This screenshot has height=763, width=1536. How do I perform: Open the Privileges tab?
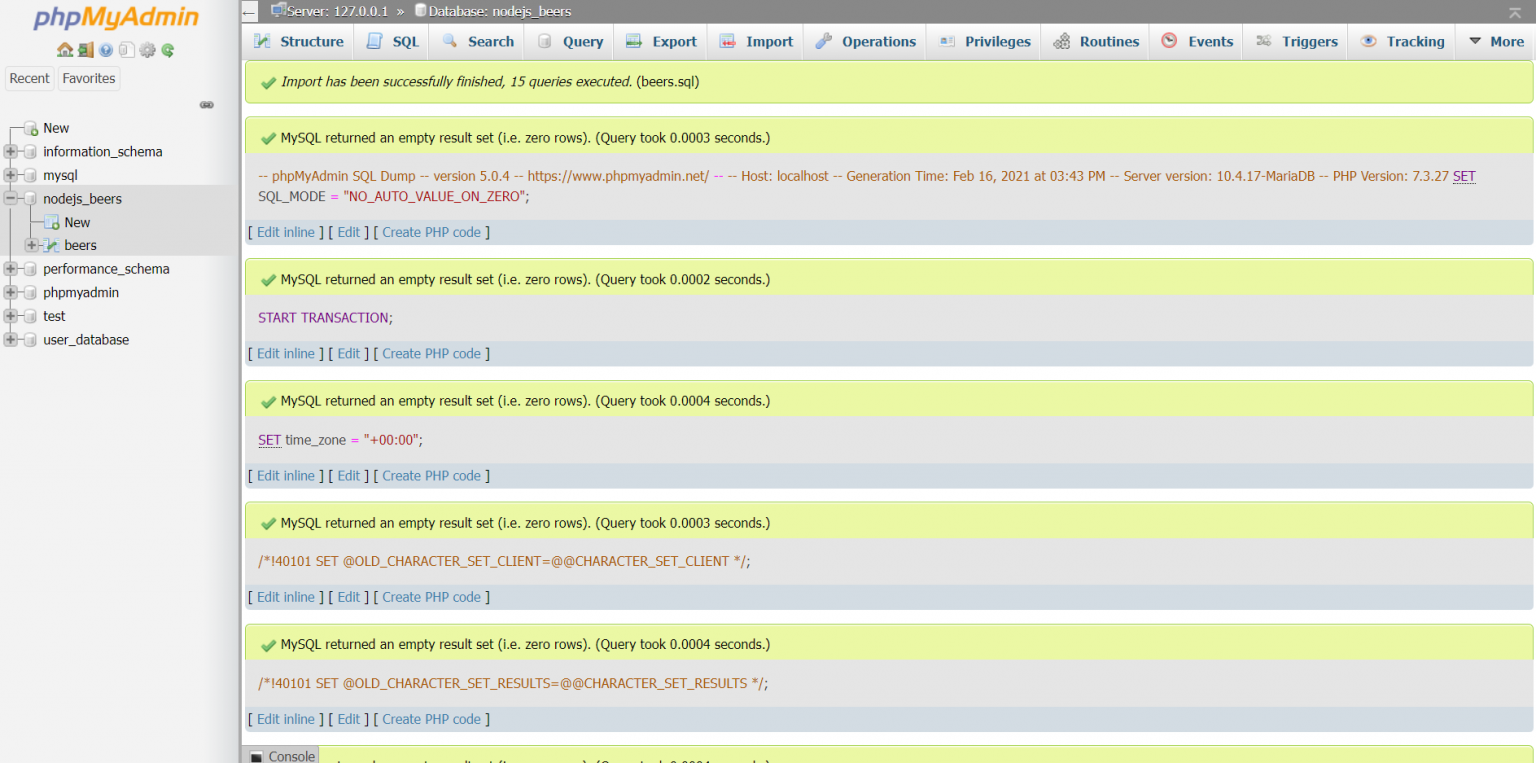(x=983, y=41)
